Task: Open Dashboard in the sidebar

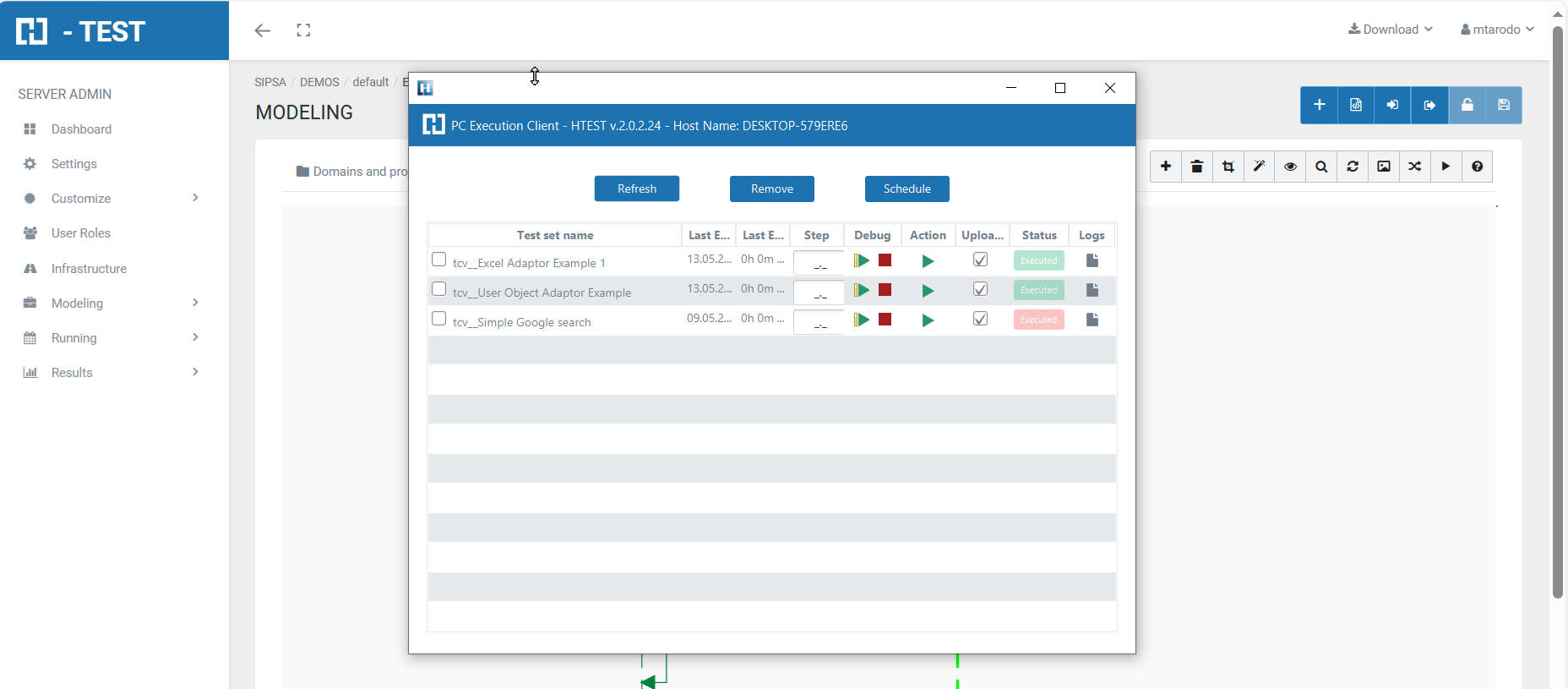Action: [x=81, y=129]
